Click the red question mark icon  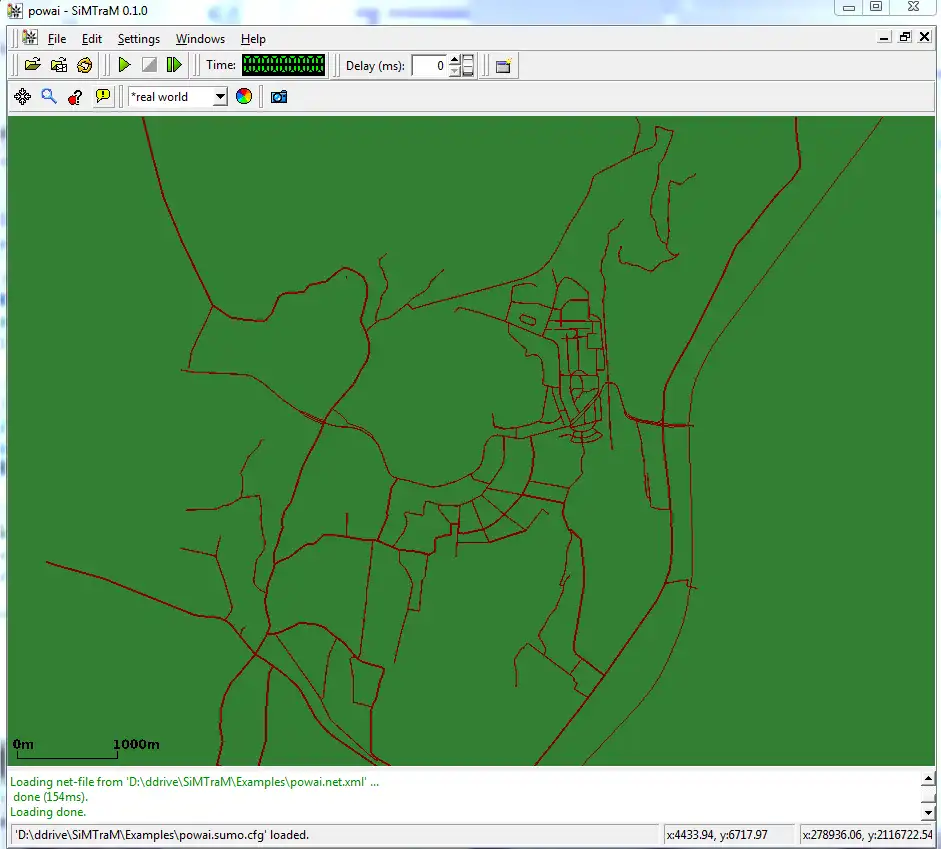[75, 97]
